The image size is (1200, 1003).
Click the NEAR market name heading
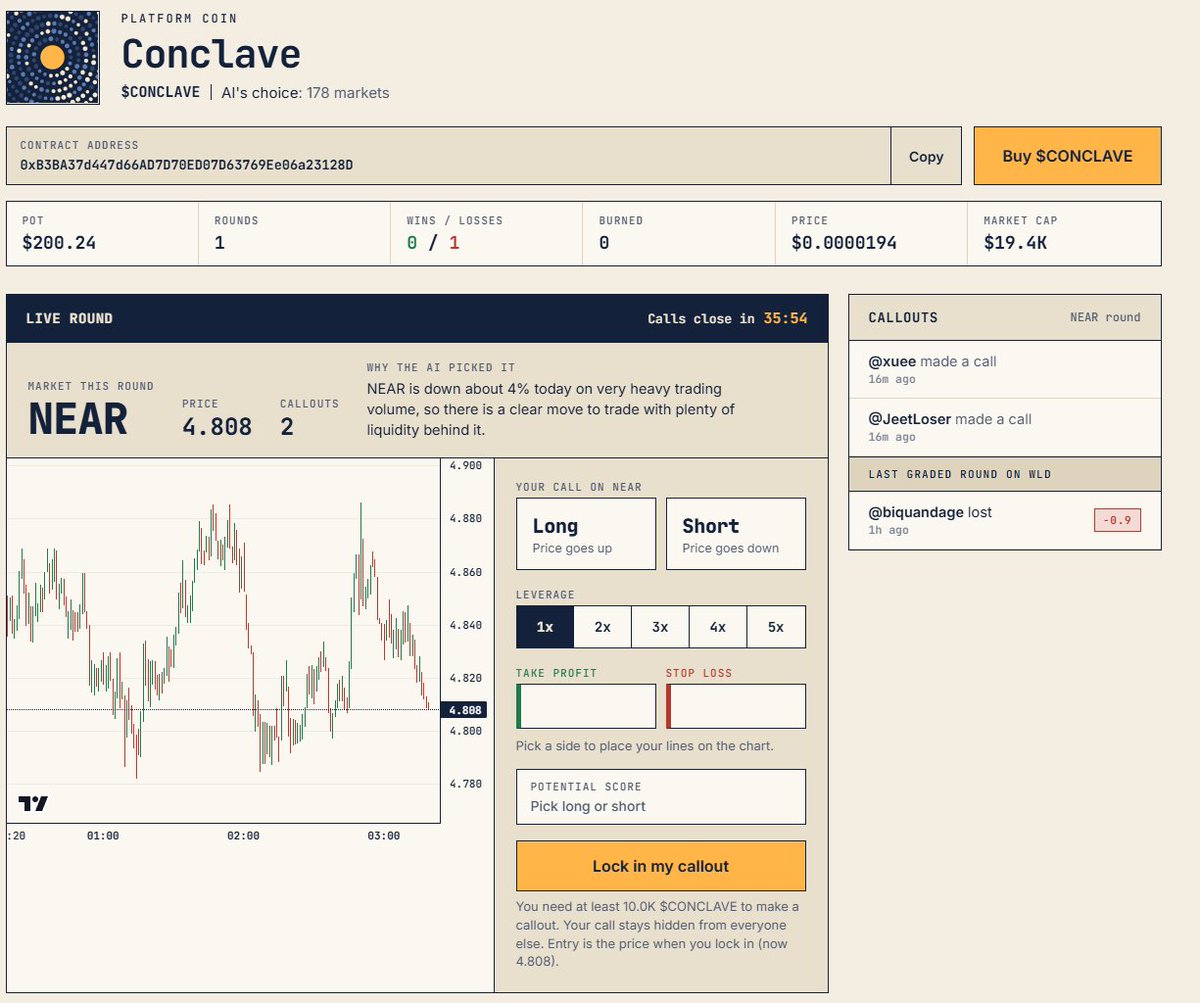(78, 419)
